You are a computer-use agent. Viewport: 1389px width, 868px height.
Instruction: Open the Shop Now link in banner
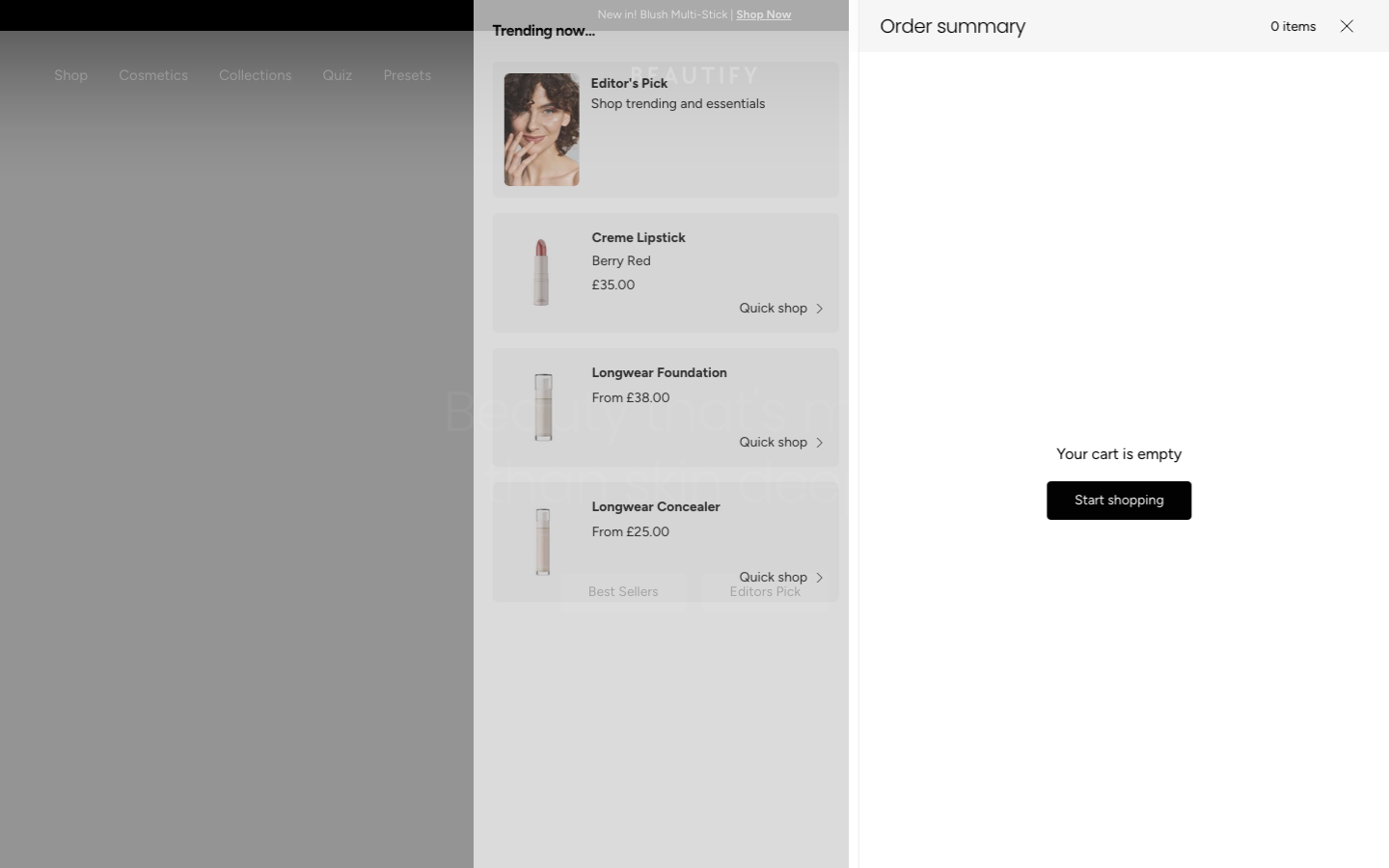pos(763,14)
